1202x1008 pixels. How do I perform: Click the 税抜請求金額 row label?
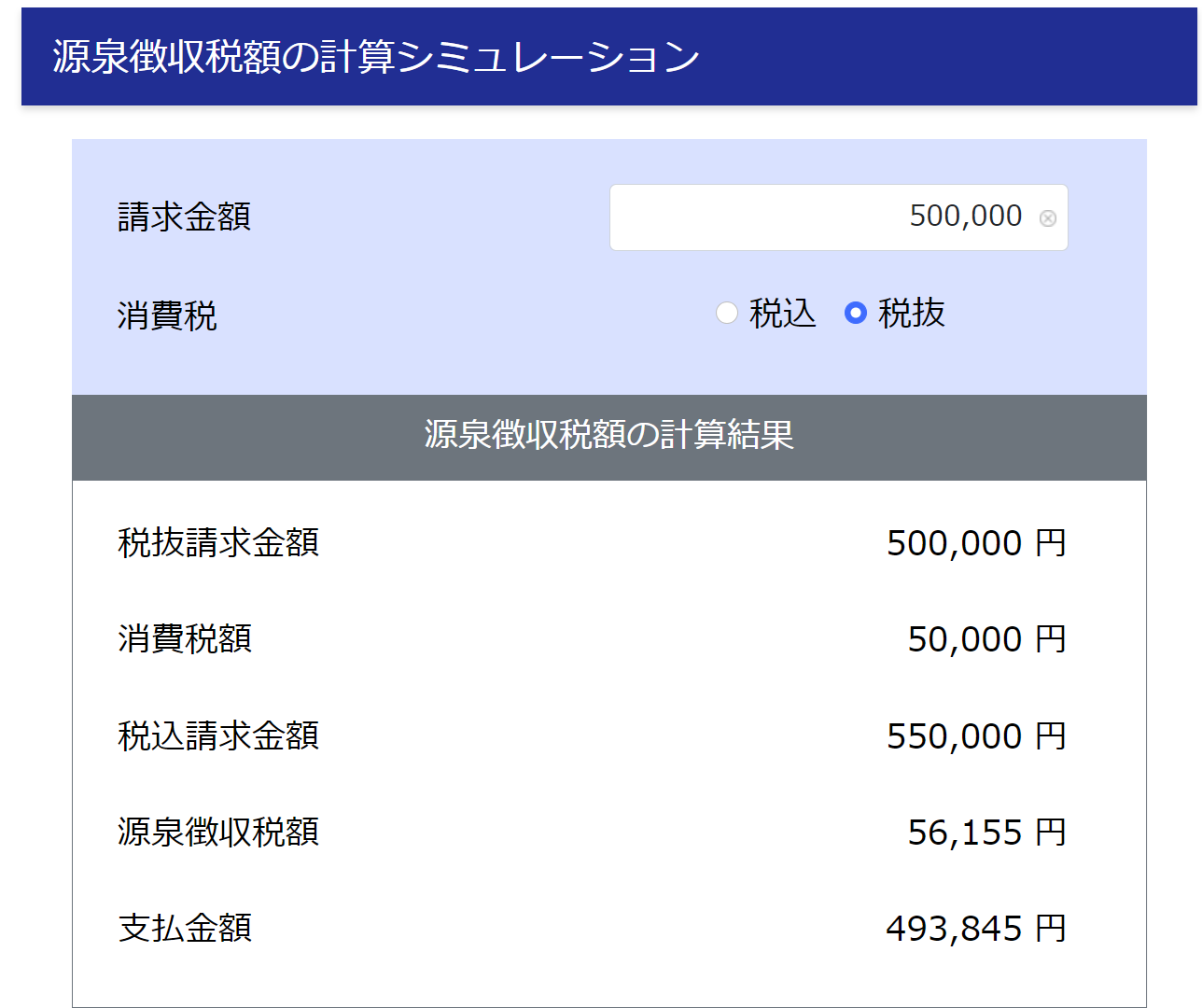tap(218, 542)
